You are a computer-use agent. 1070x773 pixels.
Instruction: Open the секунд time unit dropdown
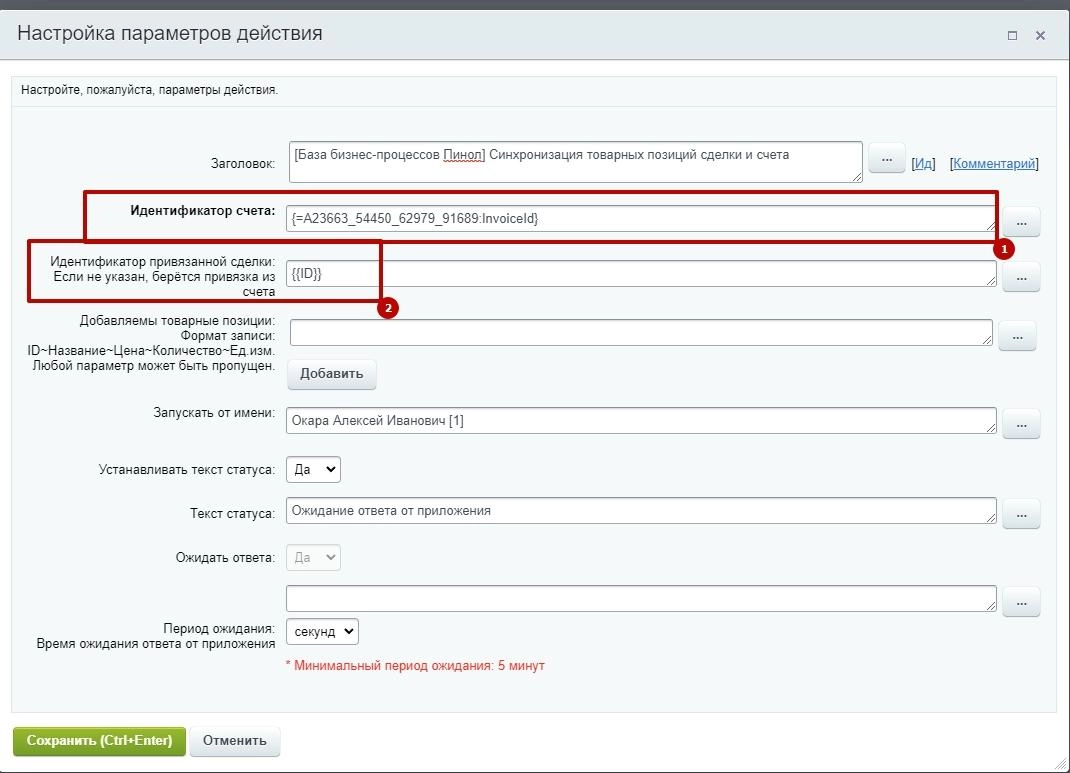tap(322, 632)
